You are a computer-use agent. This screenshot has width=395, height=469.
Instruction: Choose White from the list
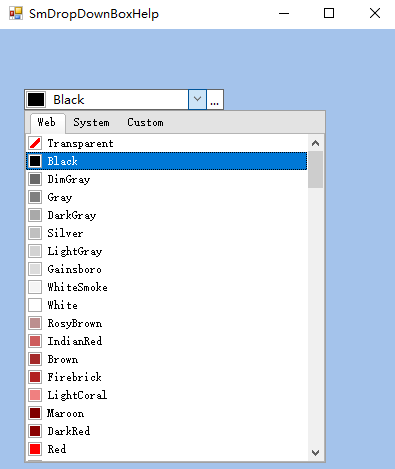[167, 305]
